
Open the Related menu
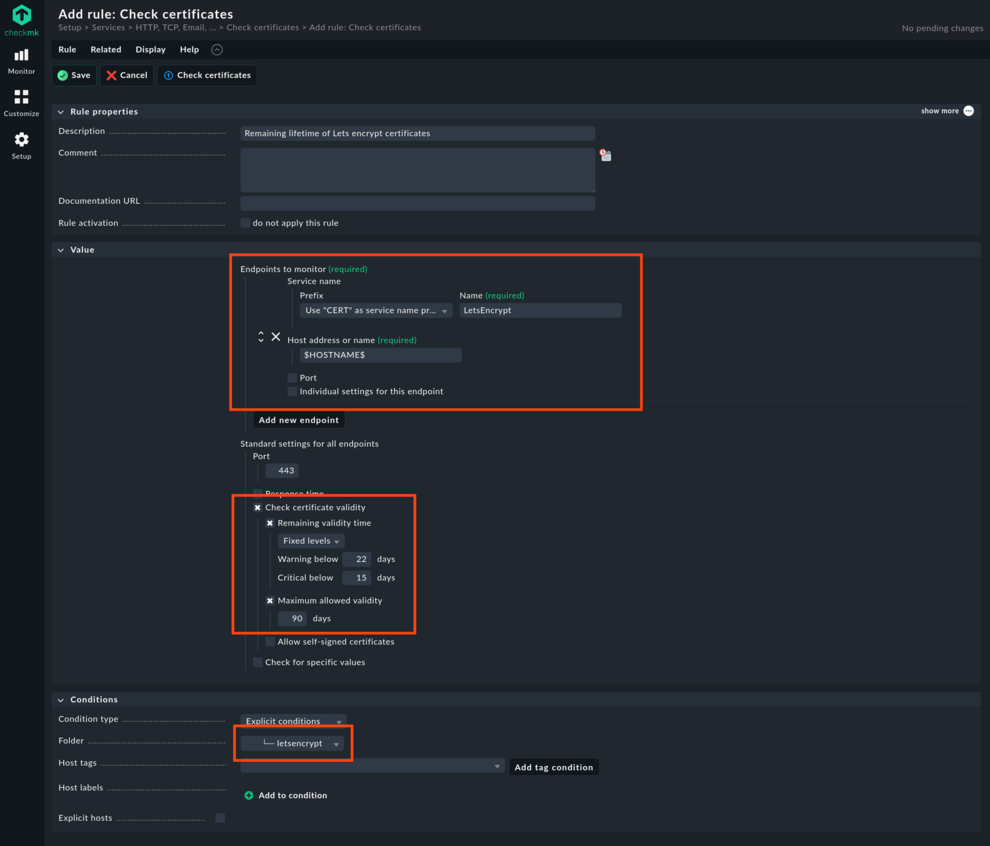point(108,49)
